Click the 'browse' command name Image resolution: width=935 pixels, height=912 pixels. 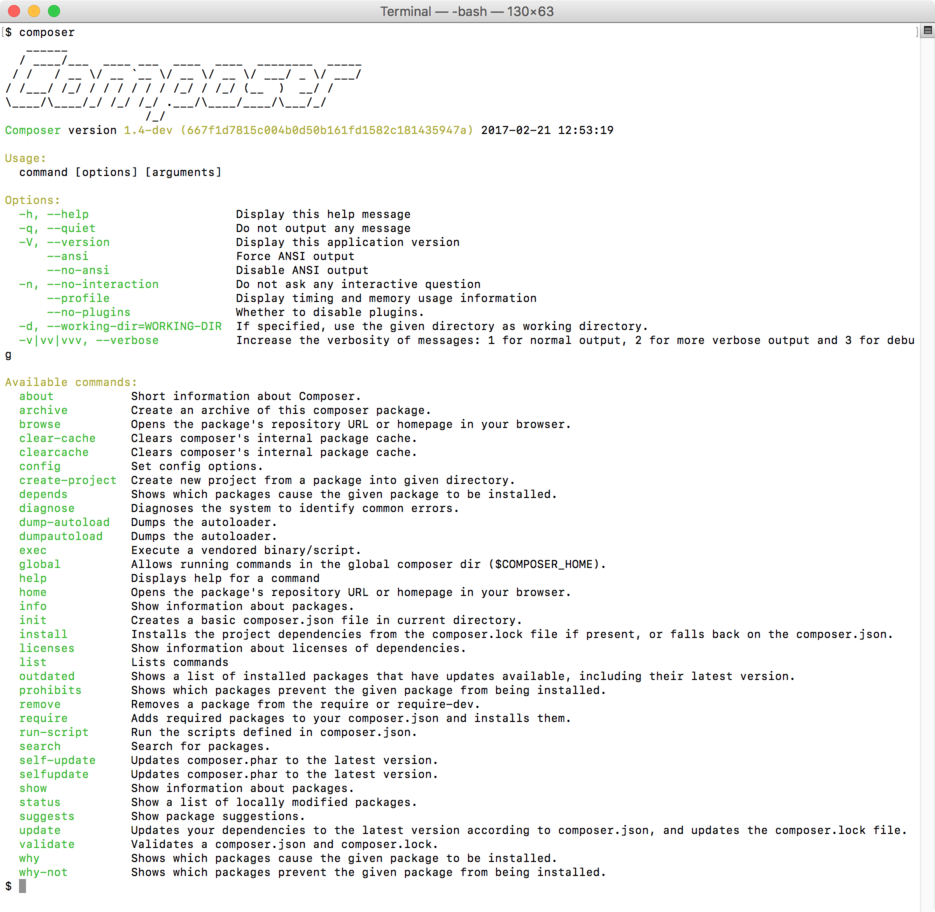(40, 424)
